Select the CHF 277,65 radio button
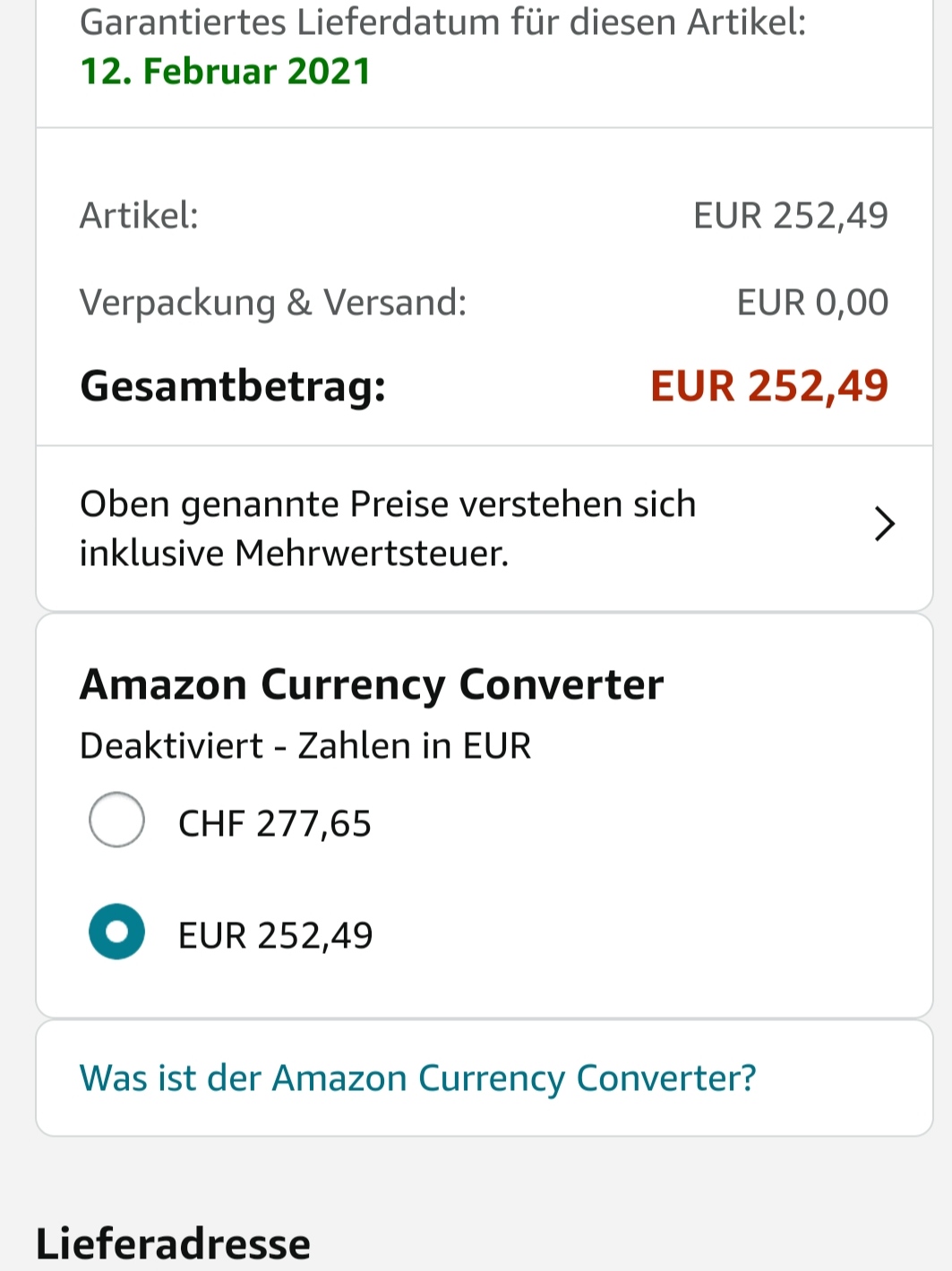 [x=116, y=820]
